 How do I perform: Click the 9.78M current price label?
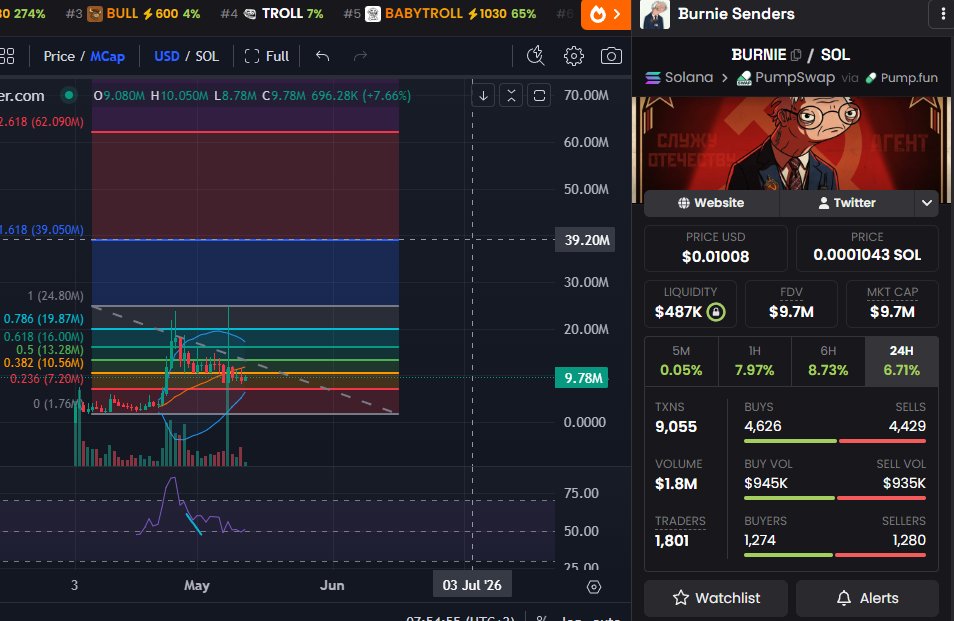(x=582, y=378)
